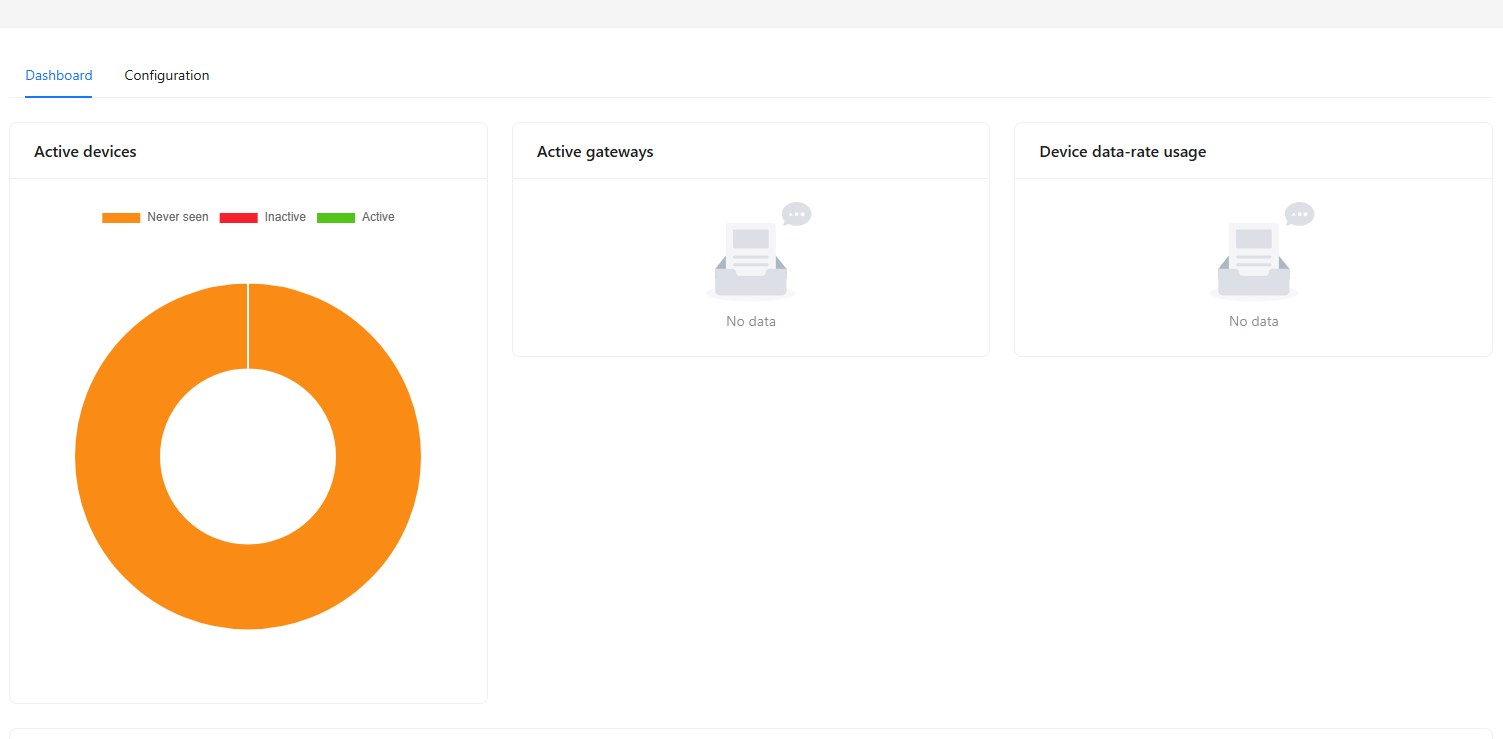Viewport: 1503px width, 739px height.
Task: Switch to the Configuration tab
Action: click(x=166, y=76)
